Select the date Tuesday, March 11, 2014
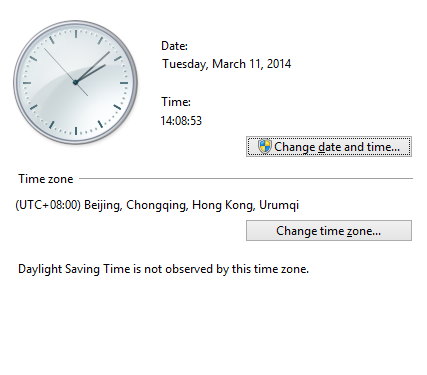The width and height of the screenshot is (427, 375). [227, 64]
